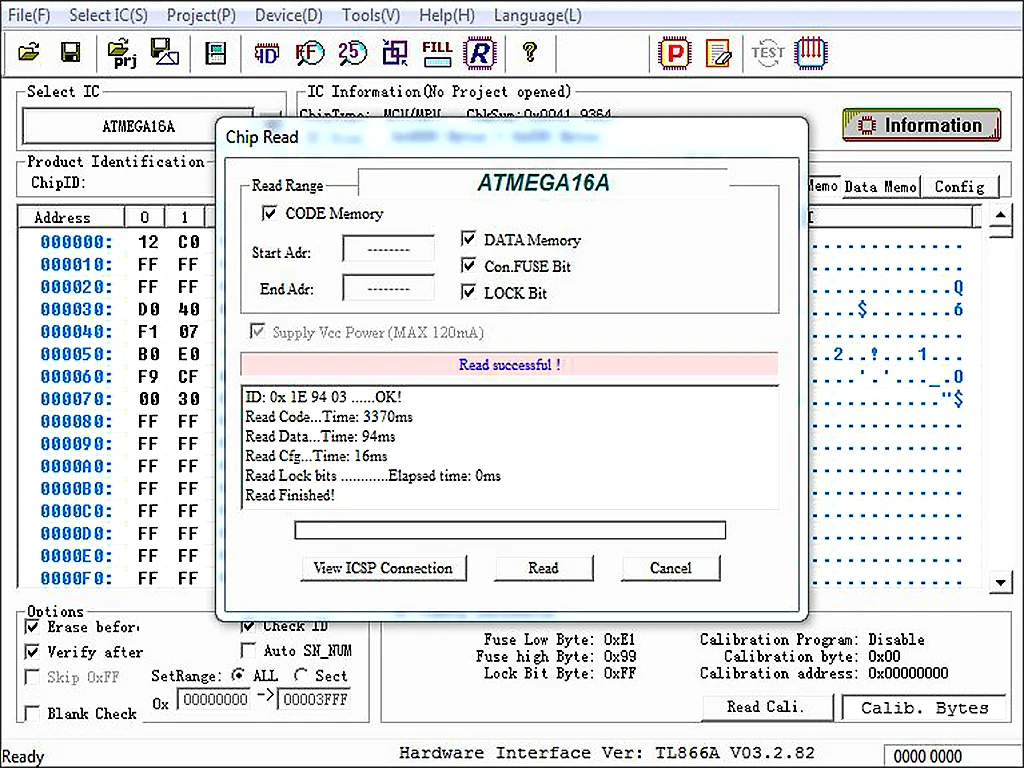Click the TEST toolbar icon
This screenshot has width=1024, height=768.
[x=767, y=53]
